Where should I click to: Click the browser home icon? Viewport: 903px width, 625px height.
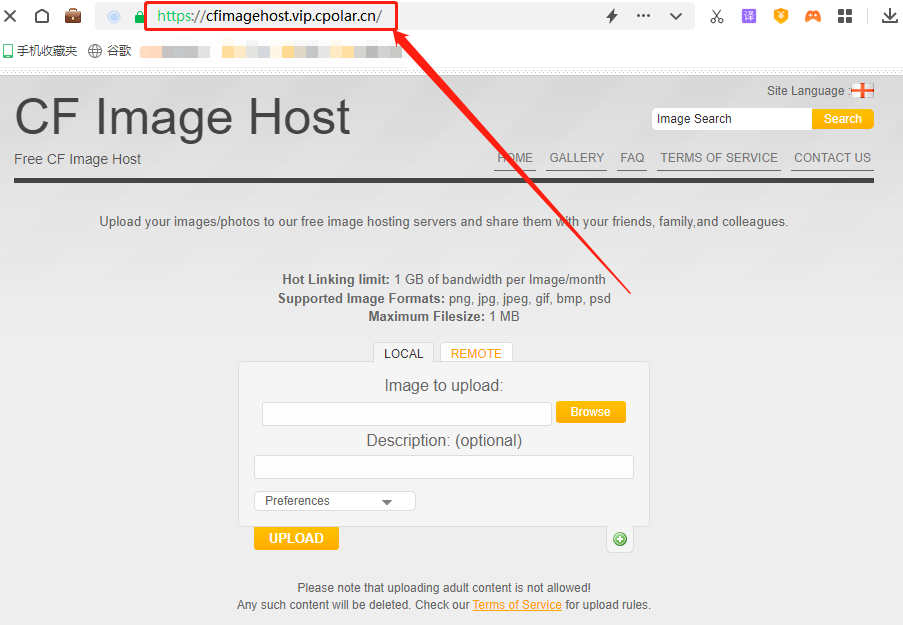click(x=42, y=16)
